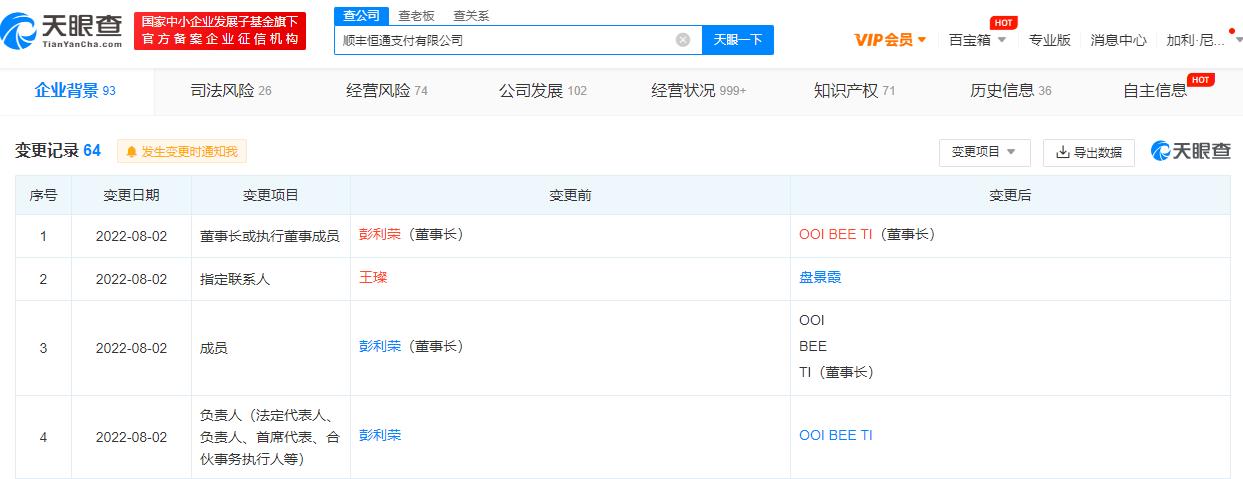1243x479 pixels.
Task: Open the 变更项目 filter dropdown
Action: [984, 152]
